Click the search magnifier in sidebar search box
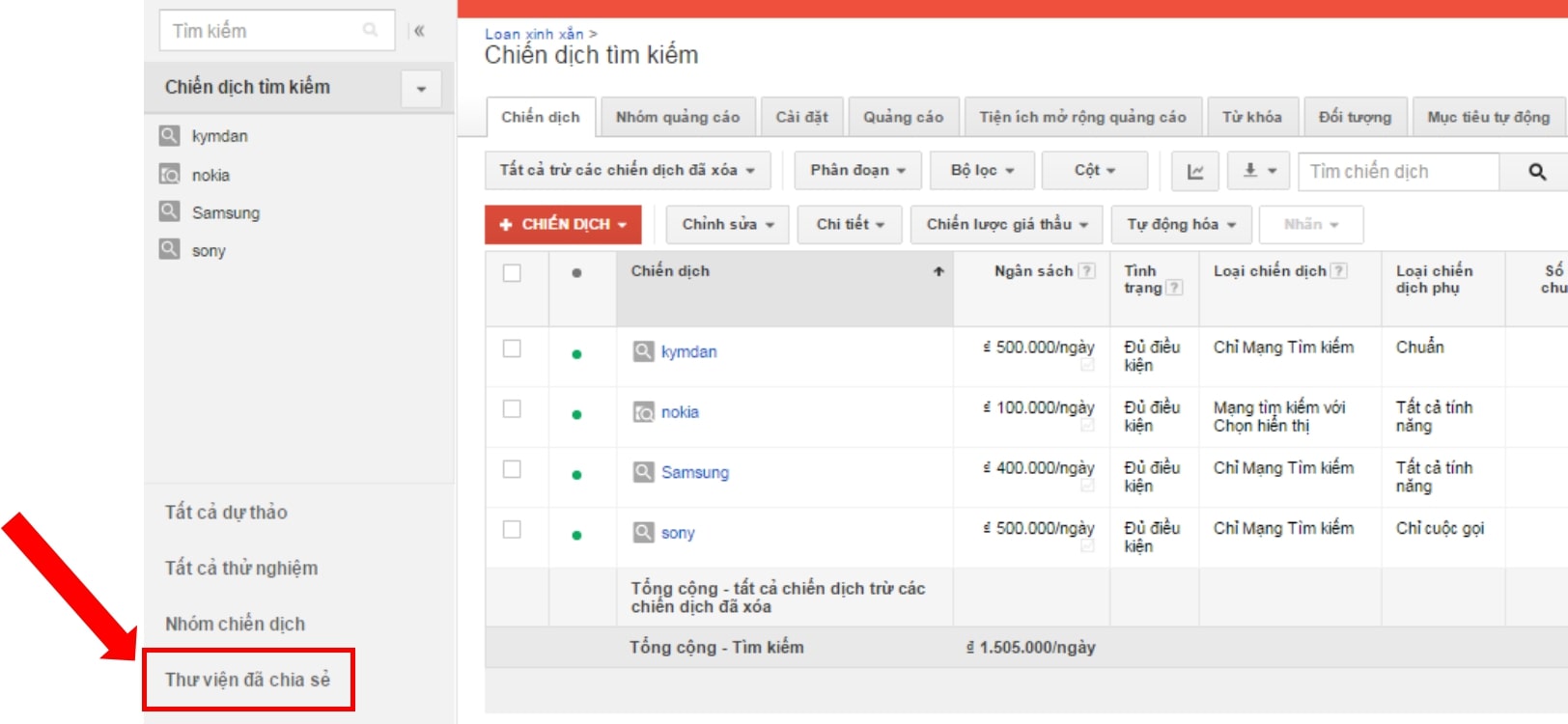 [x=370, y=31]
